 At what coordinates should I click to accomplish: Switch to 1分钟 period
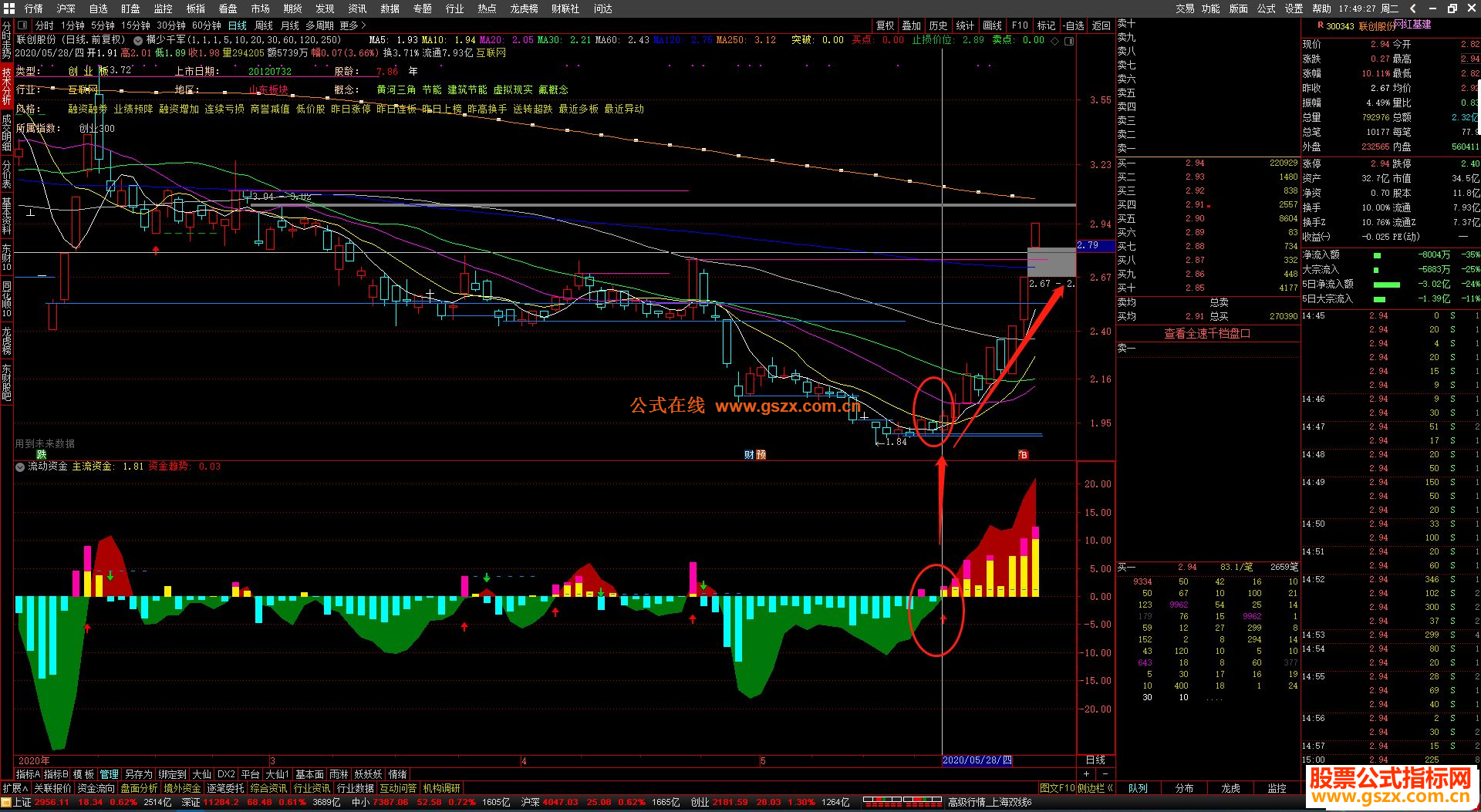(73, 25)
